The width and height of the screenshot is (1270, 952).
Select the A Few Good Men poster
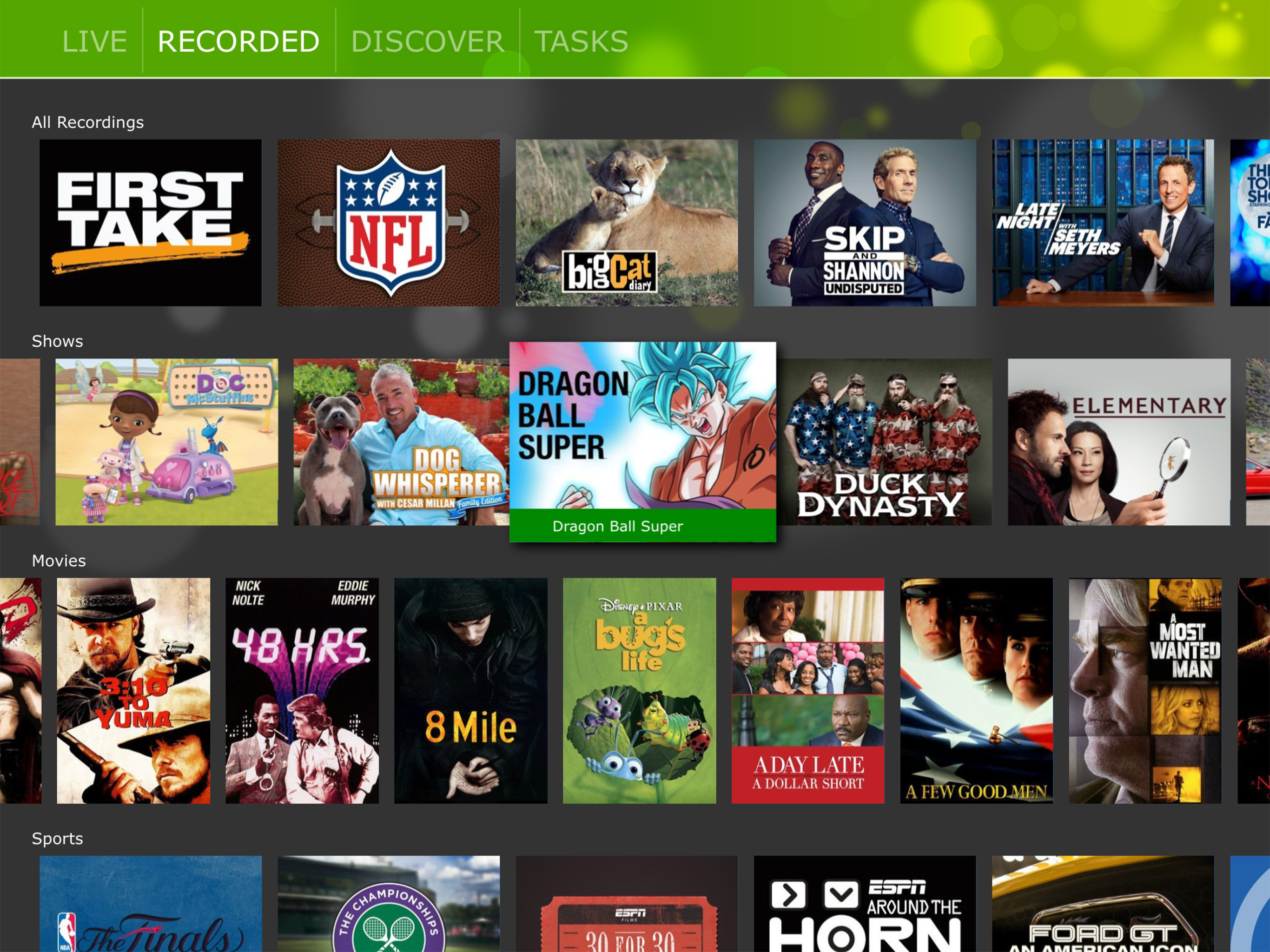click(x=977, y=691)
